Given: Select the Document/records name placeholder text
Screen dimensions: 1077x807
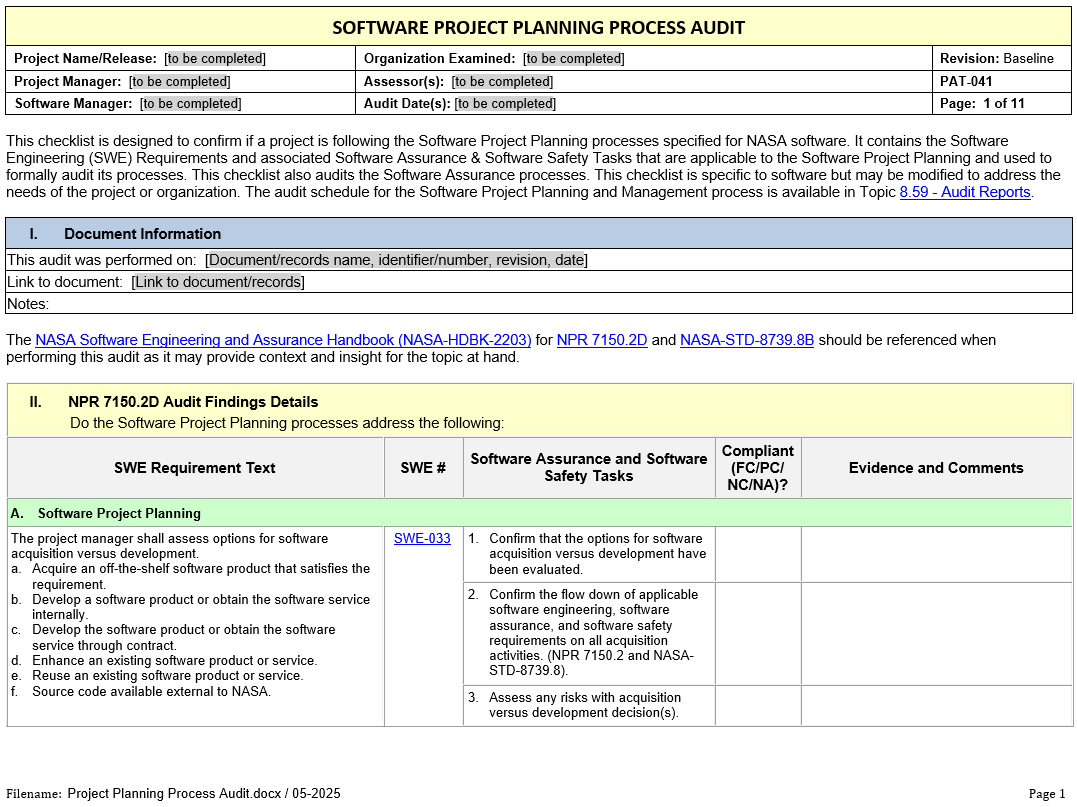Looking at the screenshot, I should (396, 260).
